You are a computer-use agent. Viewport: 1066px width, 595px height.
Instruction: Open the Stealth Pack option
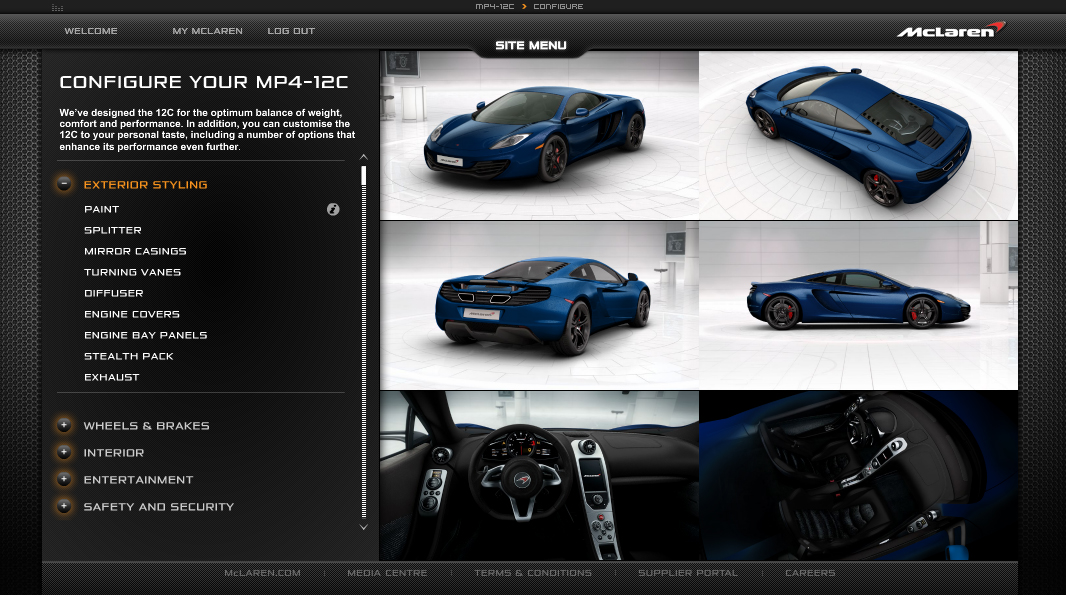pyautogui.click(x=129, y=356)
